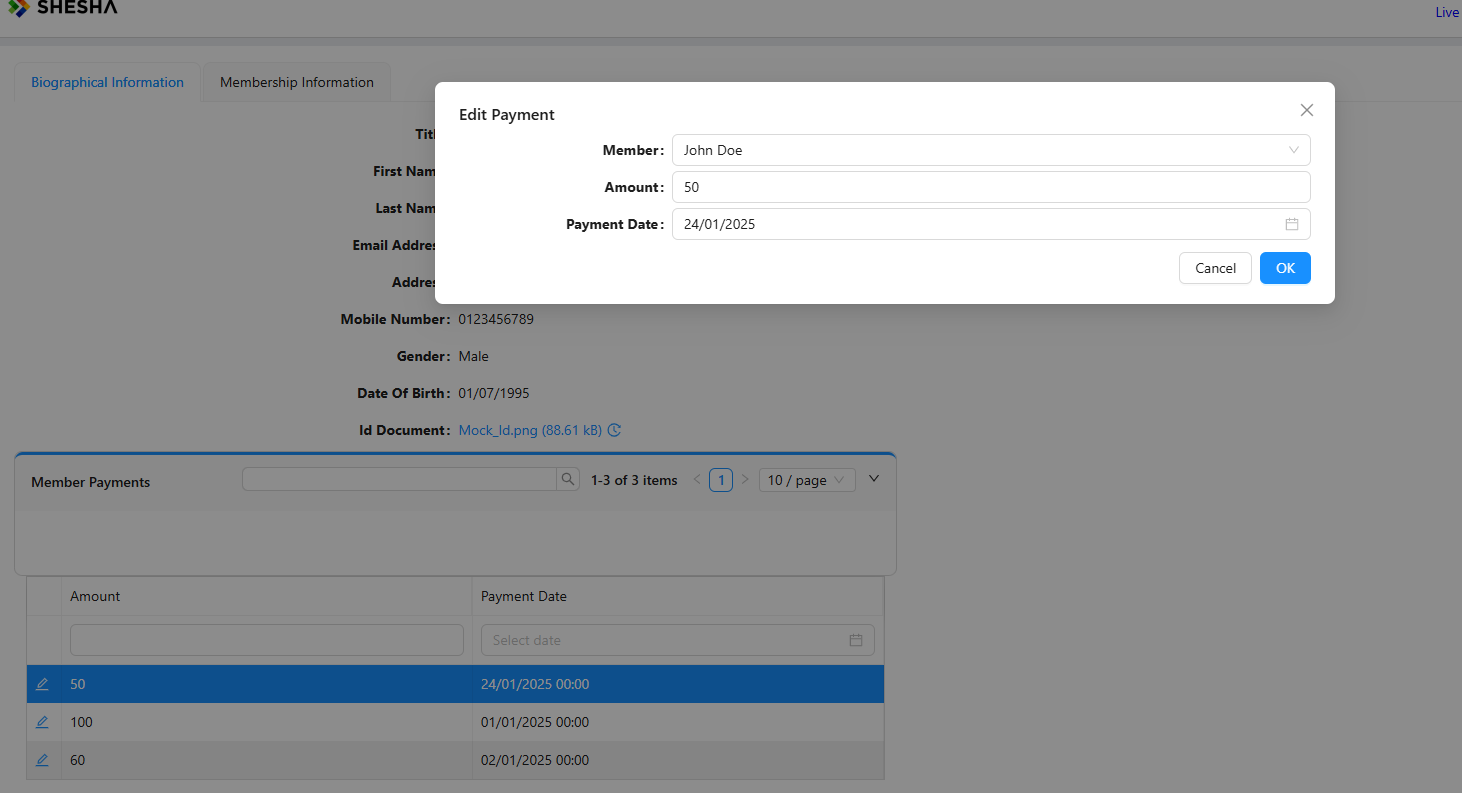Select page 1 in the pager
The height and width of the screenshot is (793, 1462).
[721, 480]
